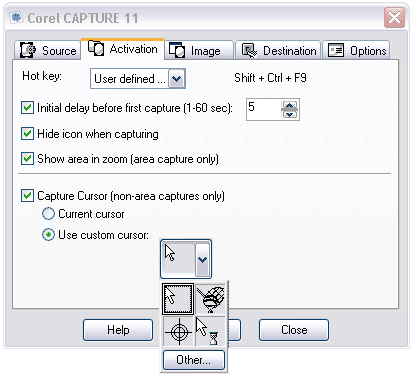Disable Capture Cursor option

[27, 196]
